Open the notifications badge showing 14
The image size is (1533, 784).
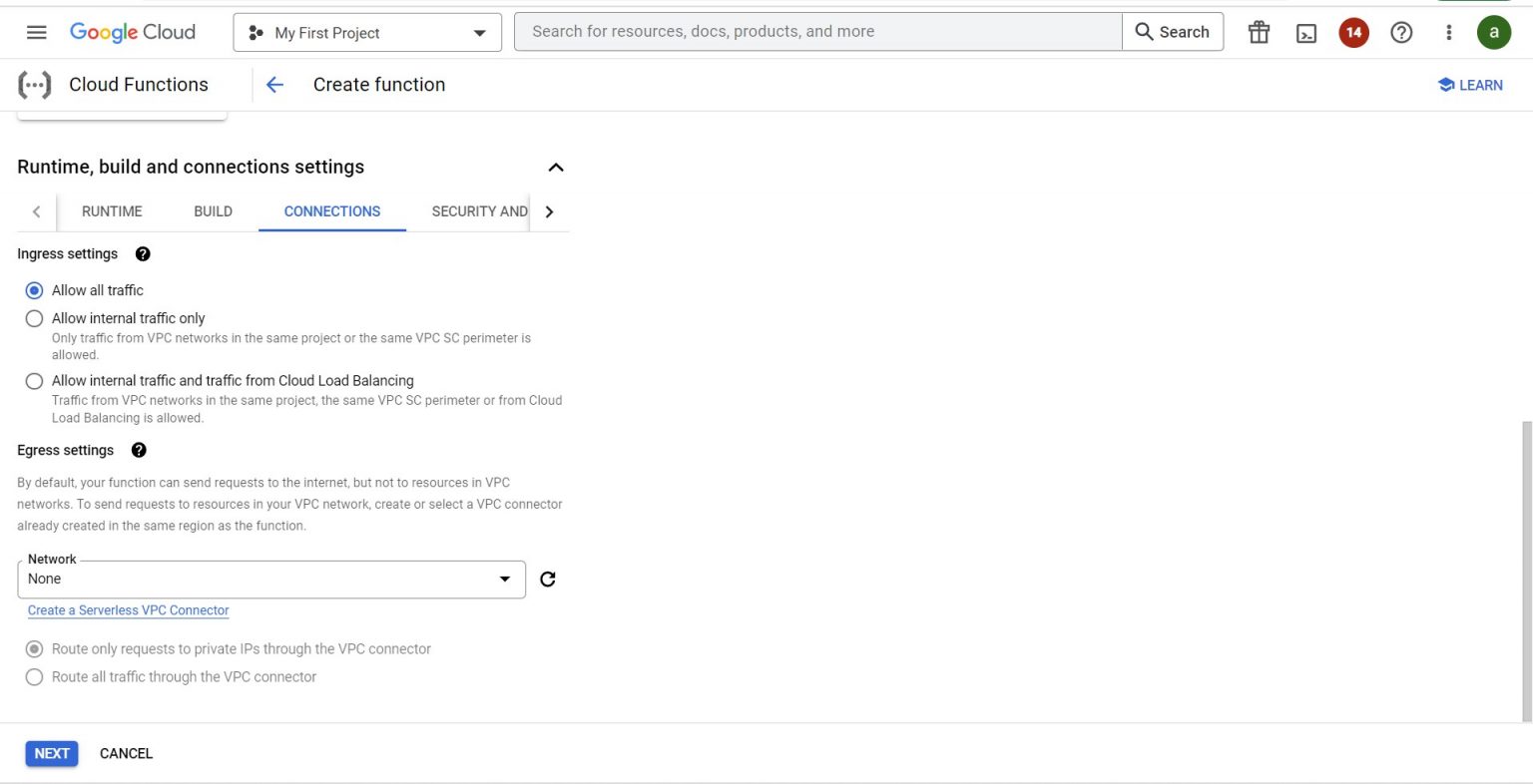[x=1353, y=32]
